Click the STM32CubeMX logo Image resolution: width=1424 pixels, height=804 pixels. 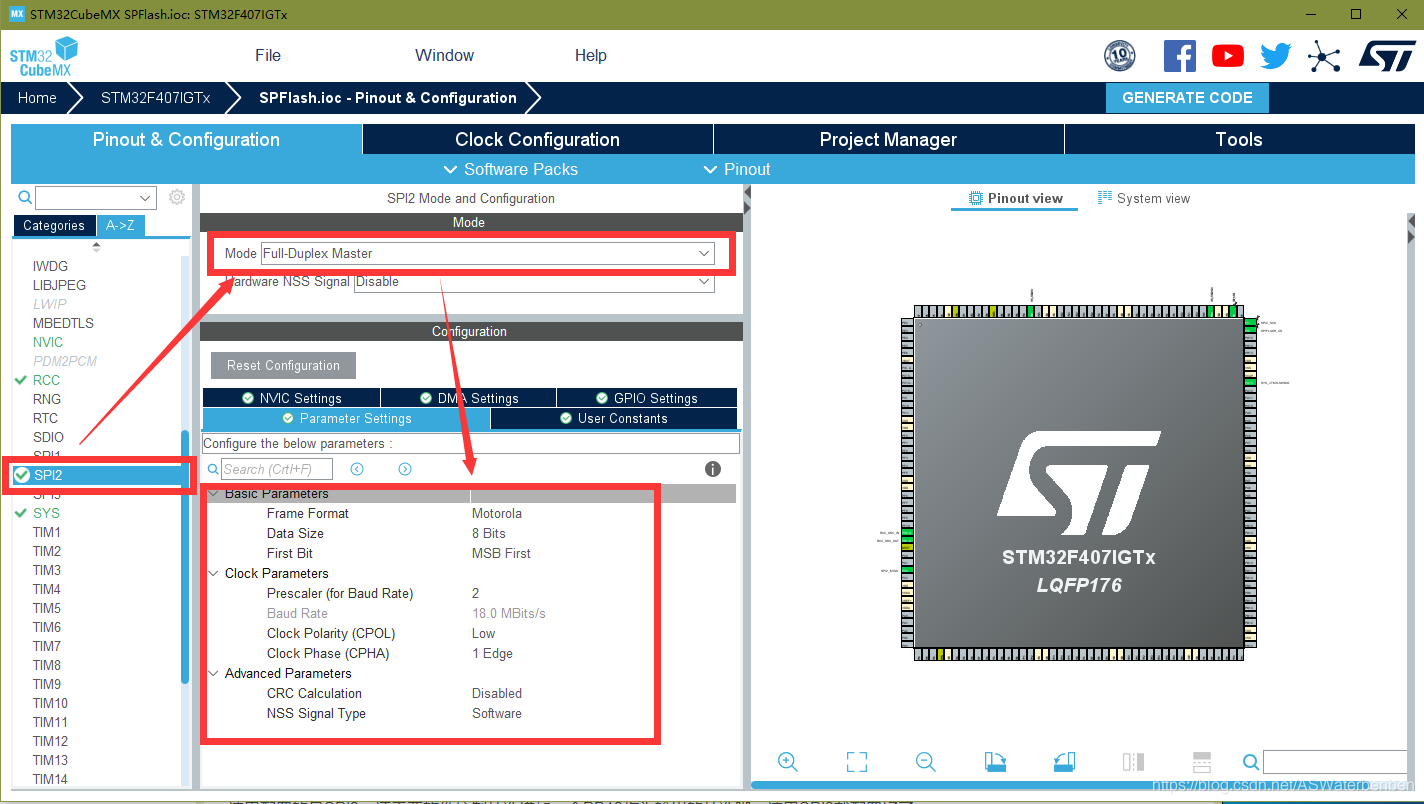pos(44,56)
